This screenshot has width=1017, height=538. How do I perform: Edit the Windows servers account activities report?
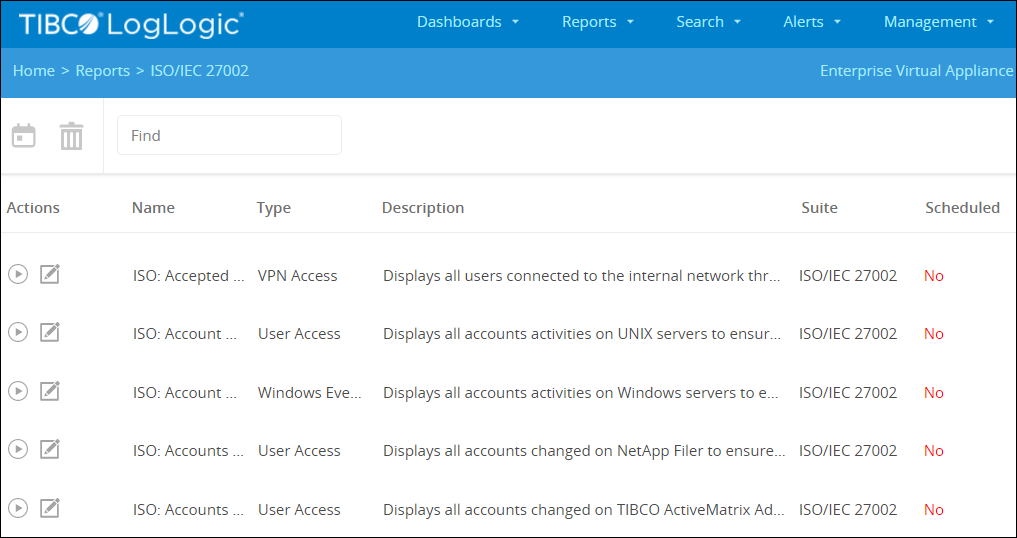click(50, 391)
